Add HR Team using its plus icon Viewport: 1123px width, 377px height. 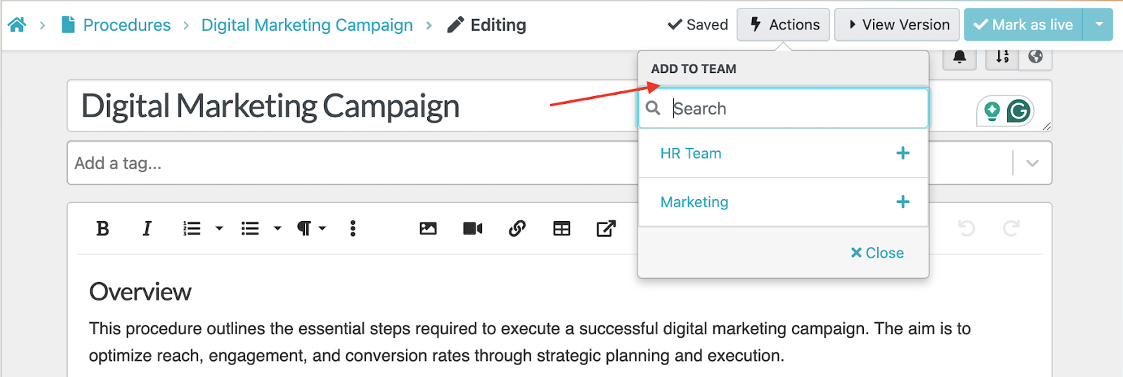pyautogui.click(x=903, y=153)
